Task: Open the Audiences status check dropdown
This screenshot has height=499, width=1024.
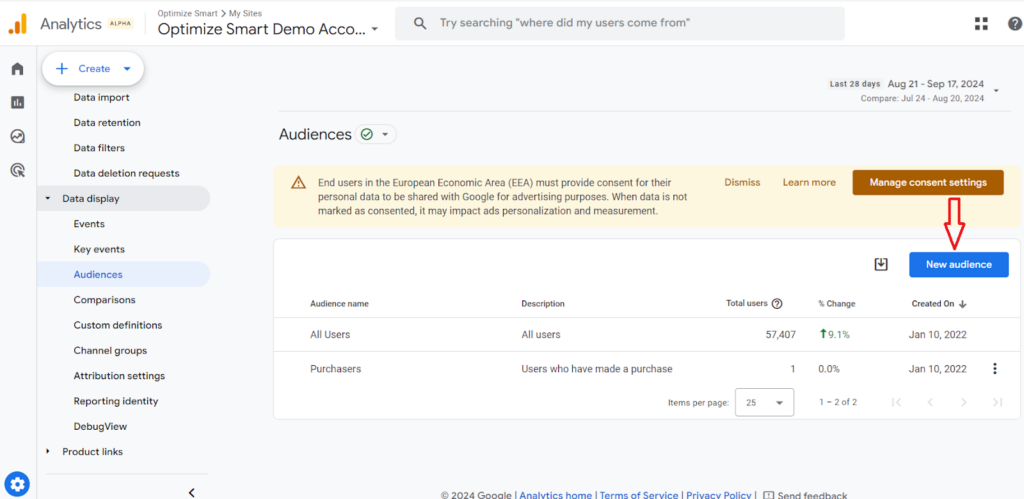Action: pyautogui.click(x=376, y=135)
